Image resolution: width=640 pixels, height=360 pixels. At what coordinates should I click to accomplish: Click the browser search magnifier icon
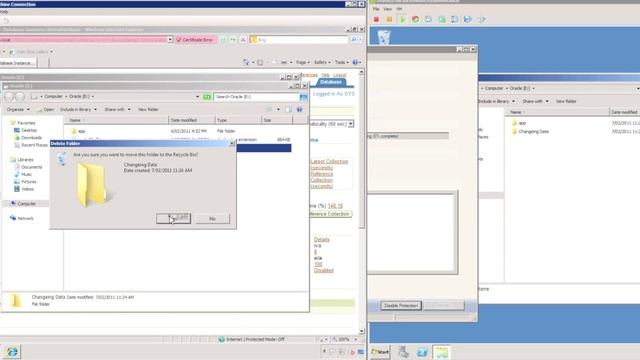354,40
